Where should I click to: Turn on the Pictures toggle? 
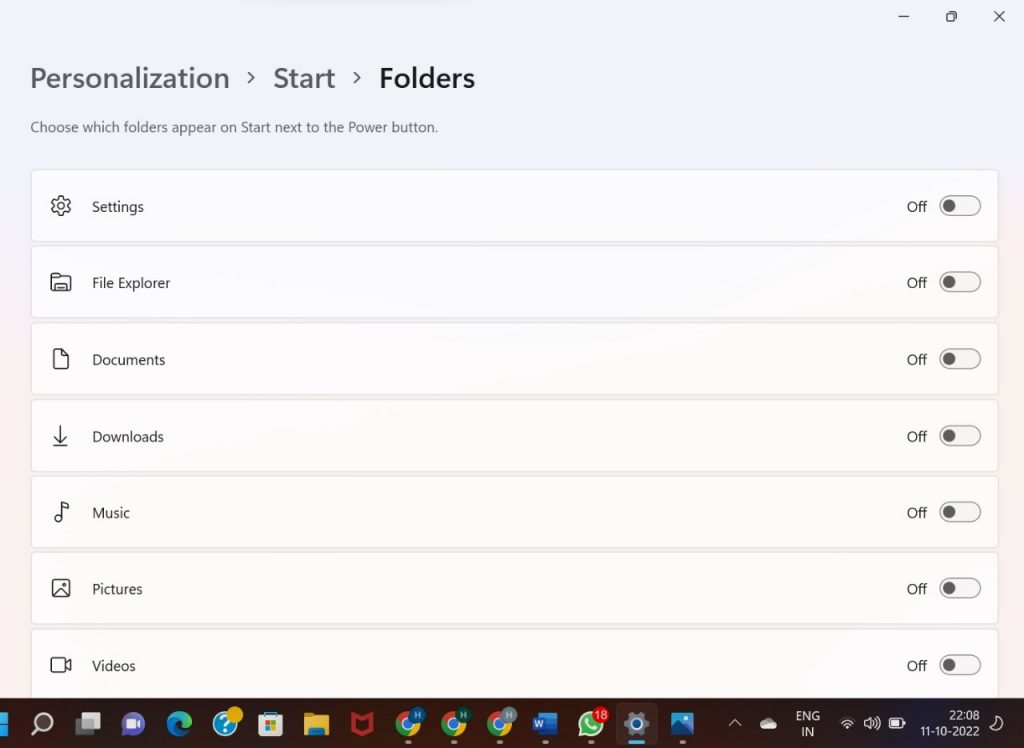click(959, 589)
